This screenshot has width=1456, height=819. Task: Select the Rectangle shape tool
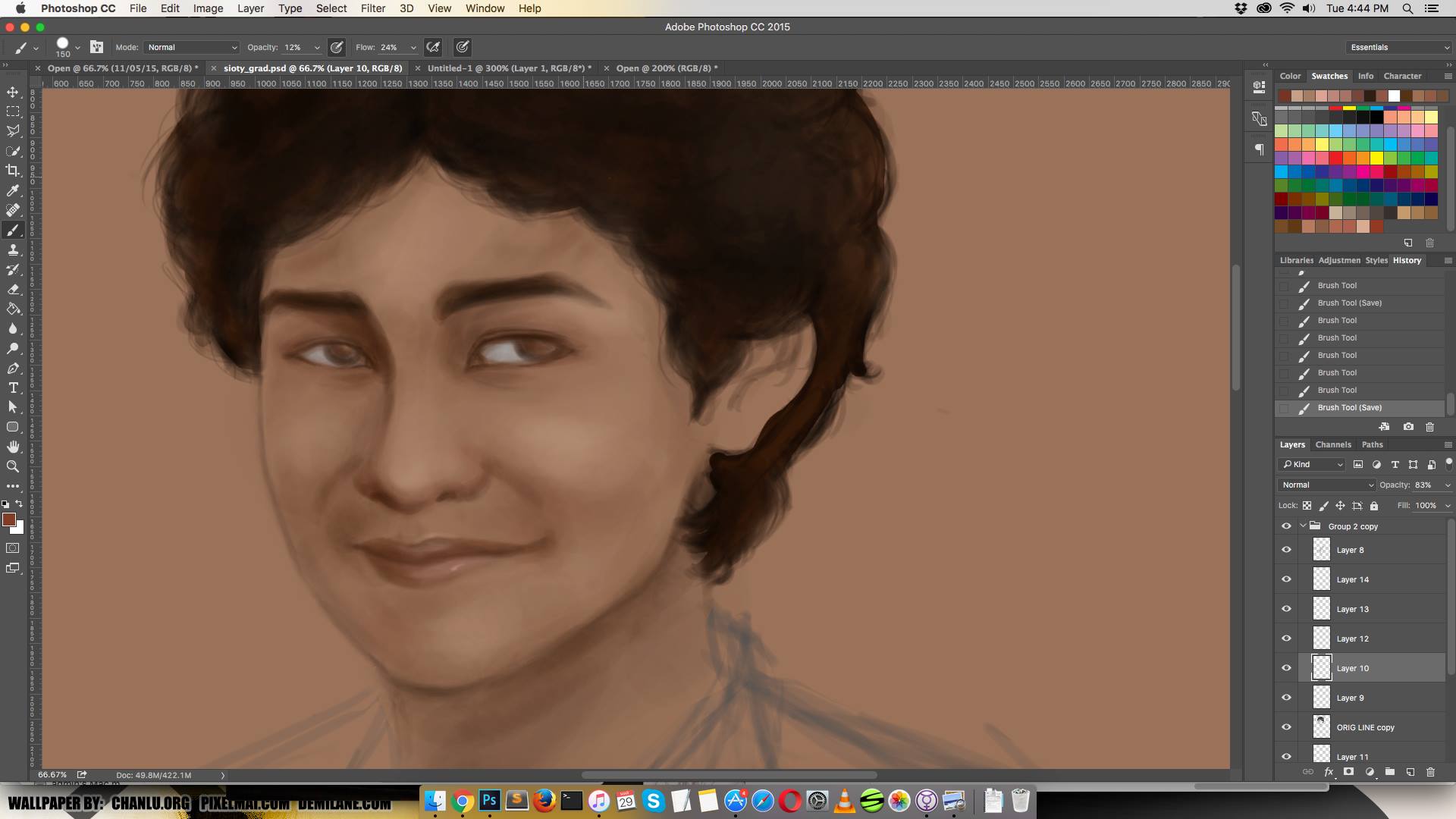pyautogui.click(x=13, y=427)
